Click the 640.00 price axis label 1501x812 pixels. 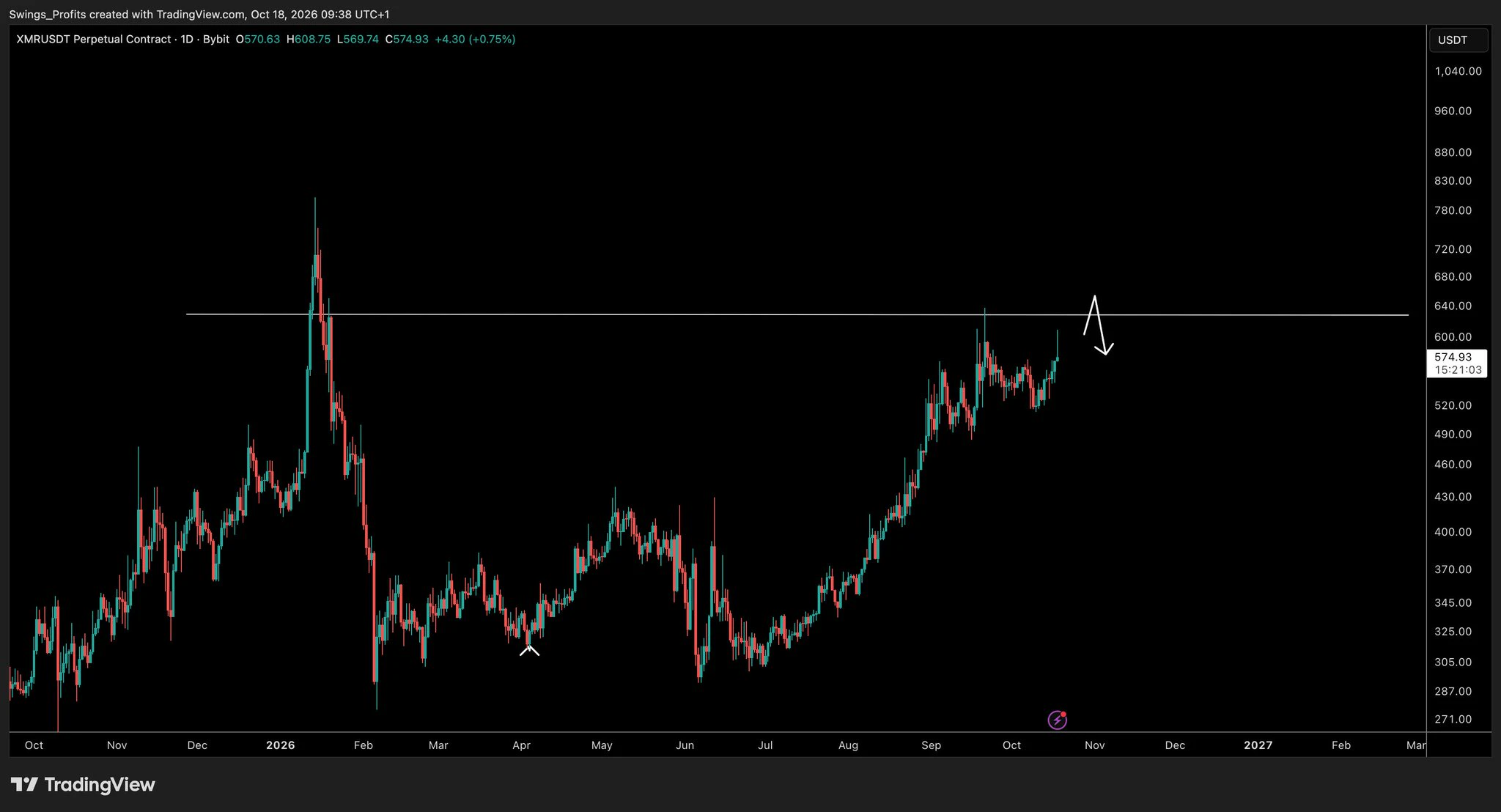(x=1453, y=306)
